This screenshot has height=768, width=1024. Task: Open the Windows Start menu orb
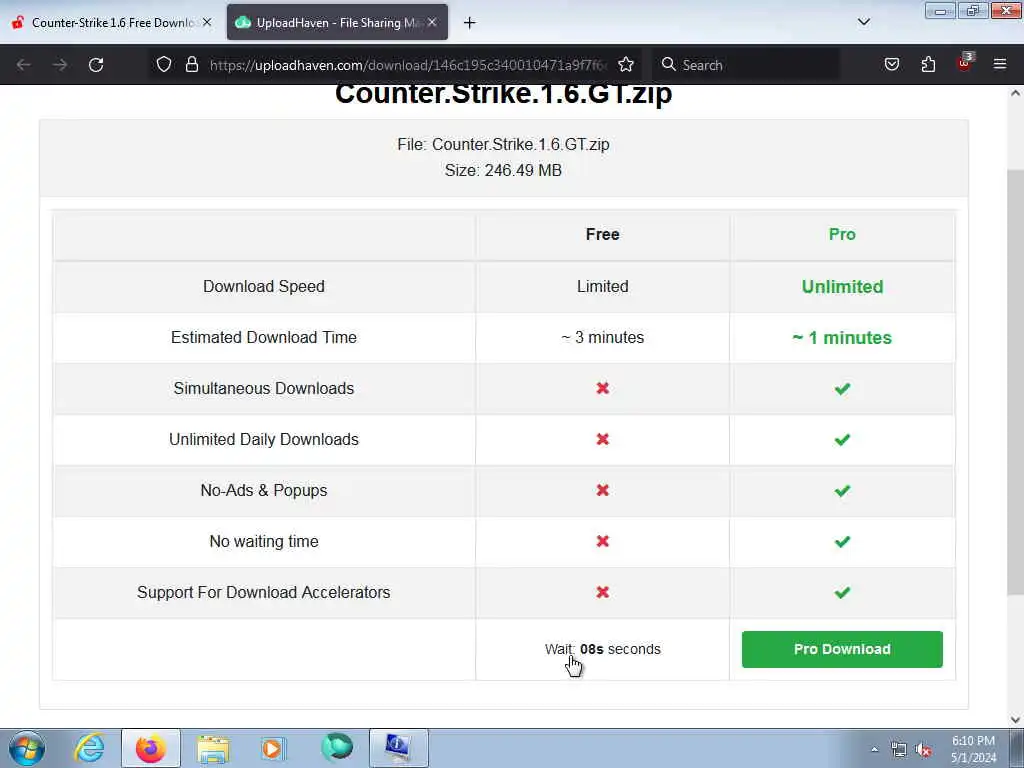[27, 748]
